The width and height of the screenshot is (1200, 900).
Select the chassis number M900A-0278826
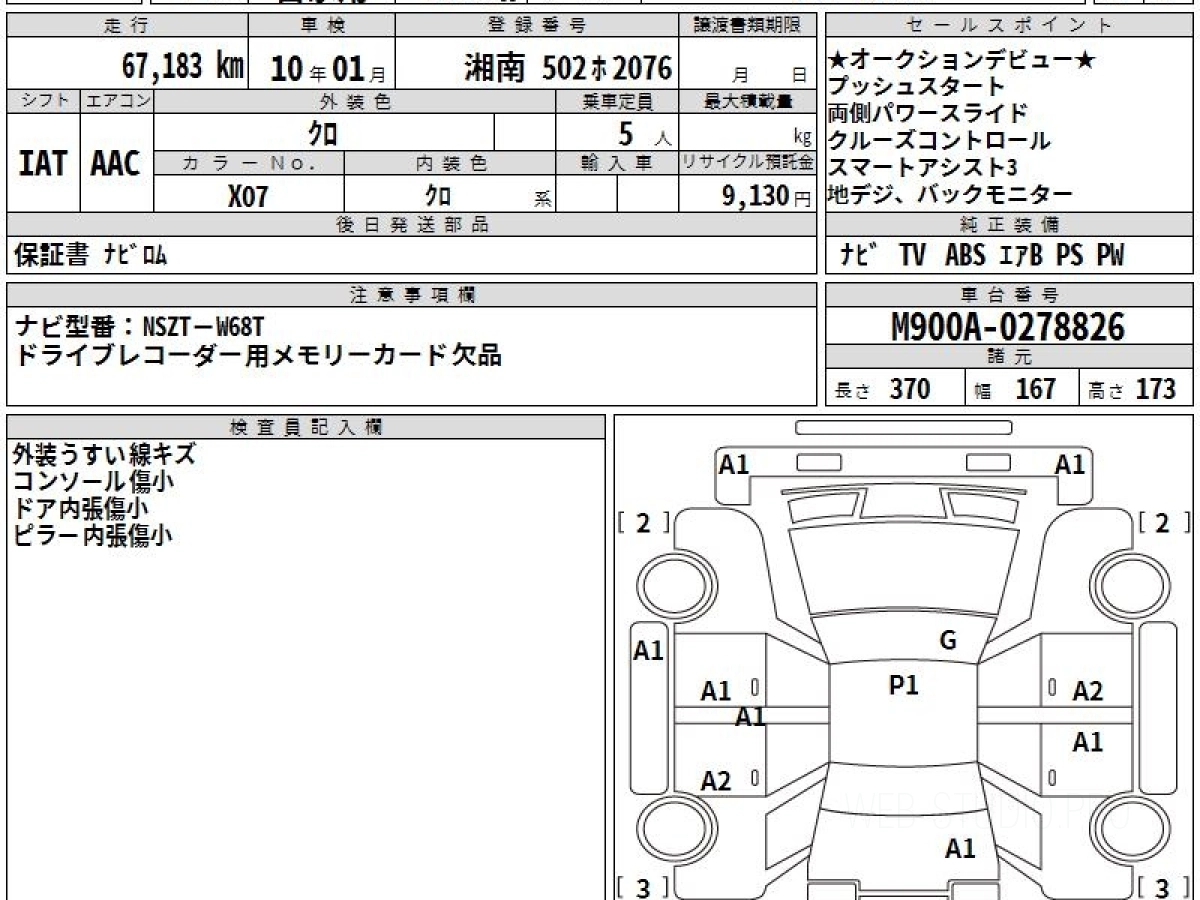click(x=1008, y=326)
